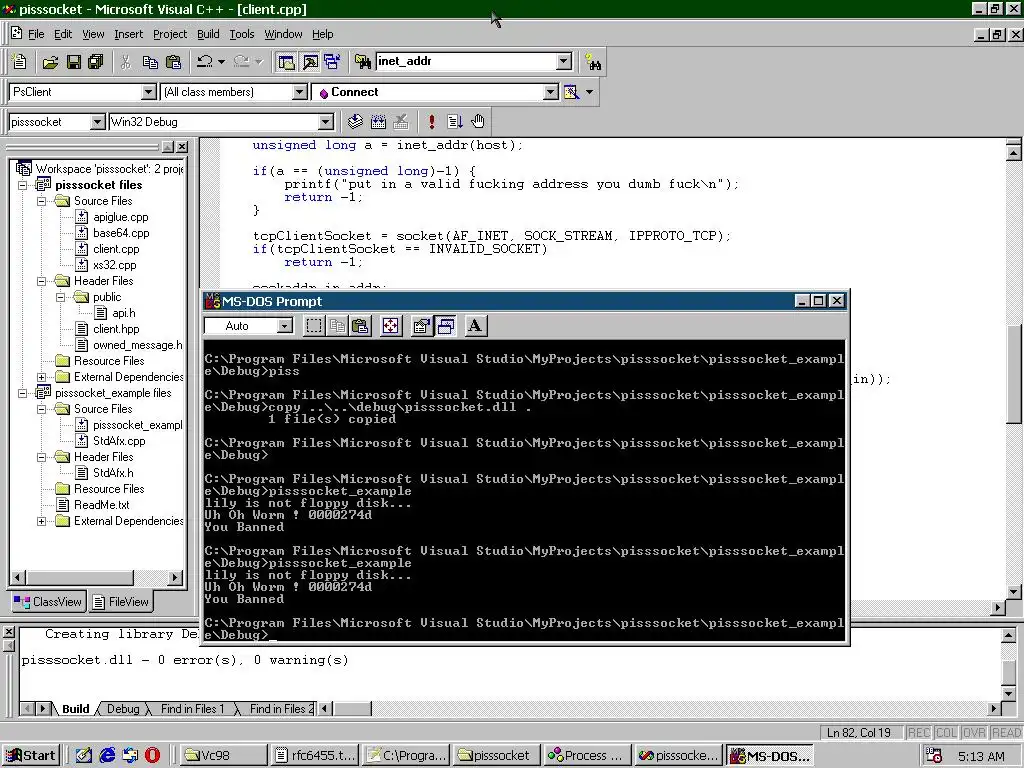The width and height of the screenshot is (1024, 768).
Task: Click the Go debug icon
Action: point(455,121)
